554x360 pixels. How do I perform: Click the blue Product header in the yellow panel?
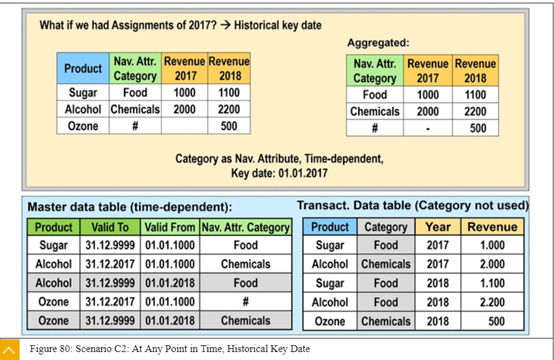[x=83, y=68]
